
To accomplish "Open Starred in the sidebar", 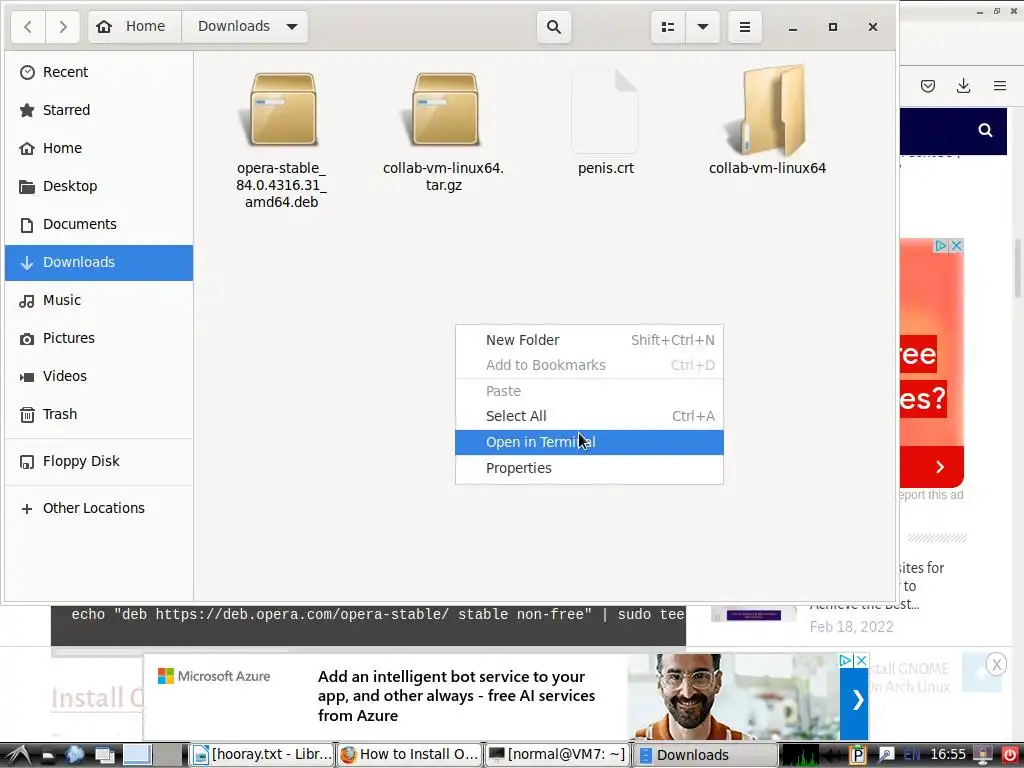I will (x=99, y=110).
